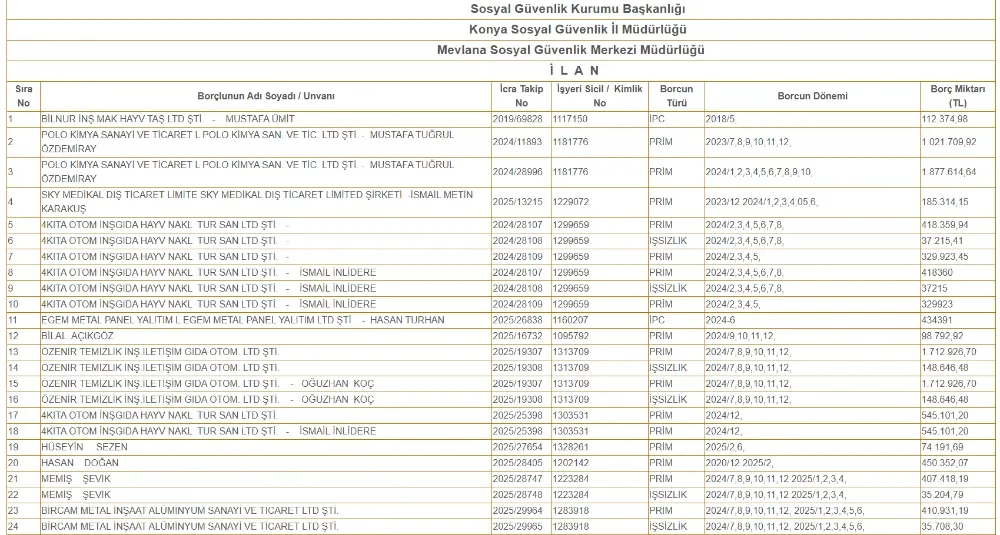This screenshot has width=1000, height=535.
Task: Select the İcra Takip No 2025/29965 cell
Action: (x=517, y=525)
